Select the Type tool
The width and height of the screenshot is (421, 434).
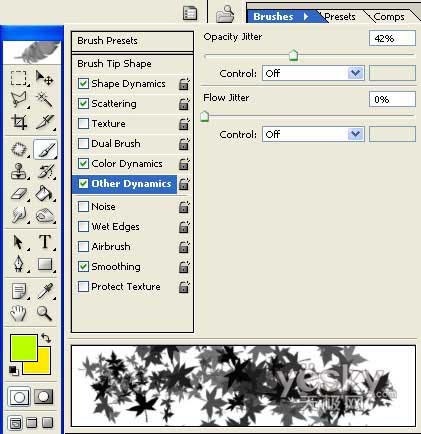tap(45, 242)
